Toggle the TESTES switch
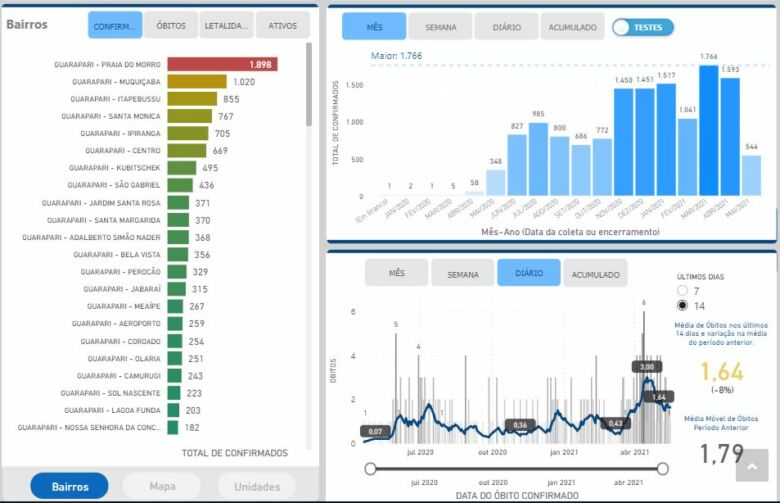Image resolution: width=780 pixels, height=503 pixels. click(643, 27)
